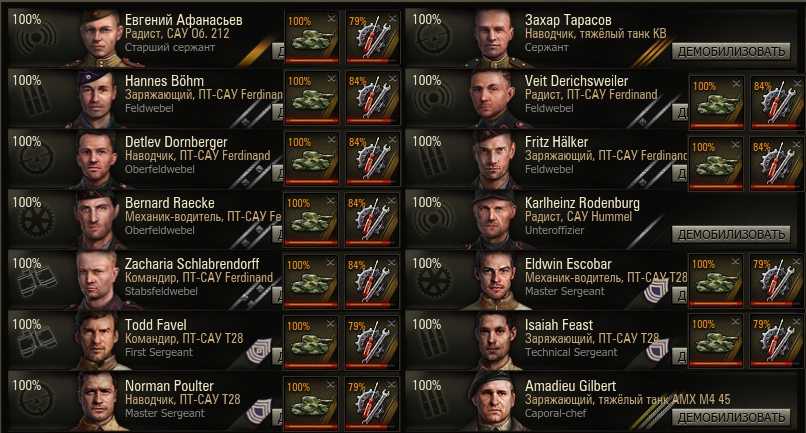Click Bernard Raecke's camouflage skill icon

tap(312, 221)
